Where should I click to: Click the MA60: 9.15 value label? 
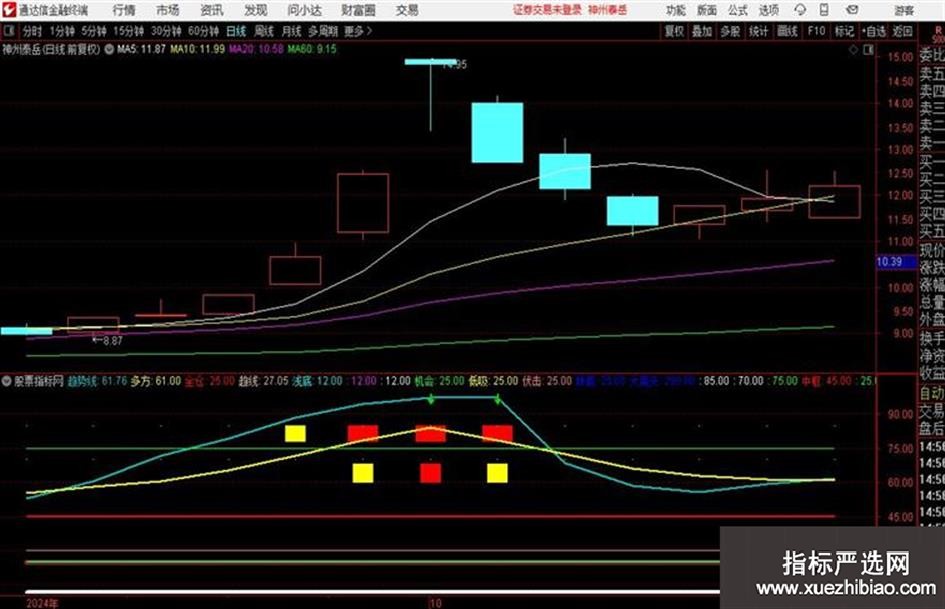[312, 49]
